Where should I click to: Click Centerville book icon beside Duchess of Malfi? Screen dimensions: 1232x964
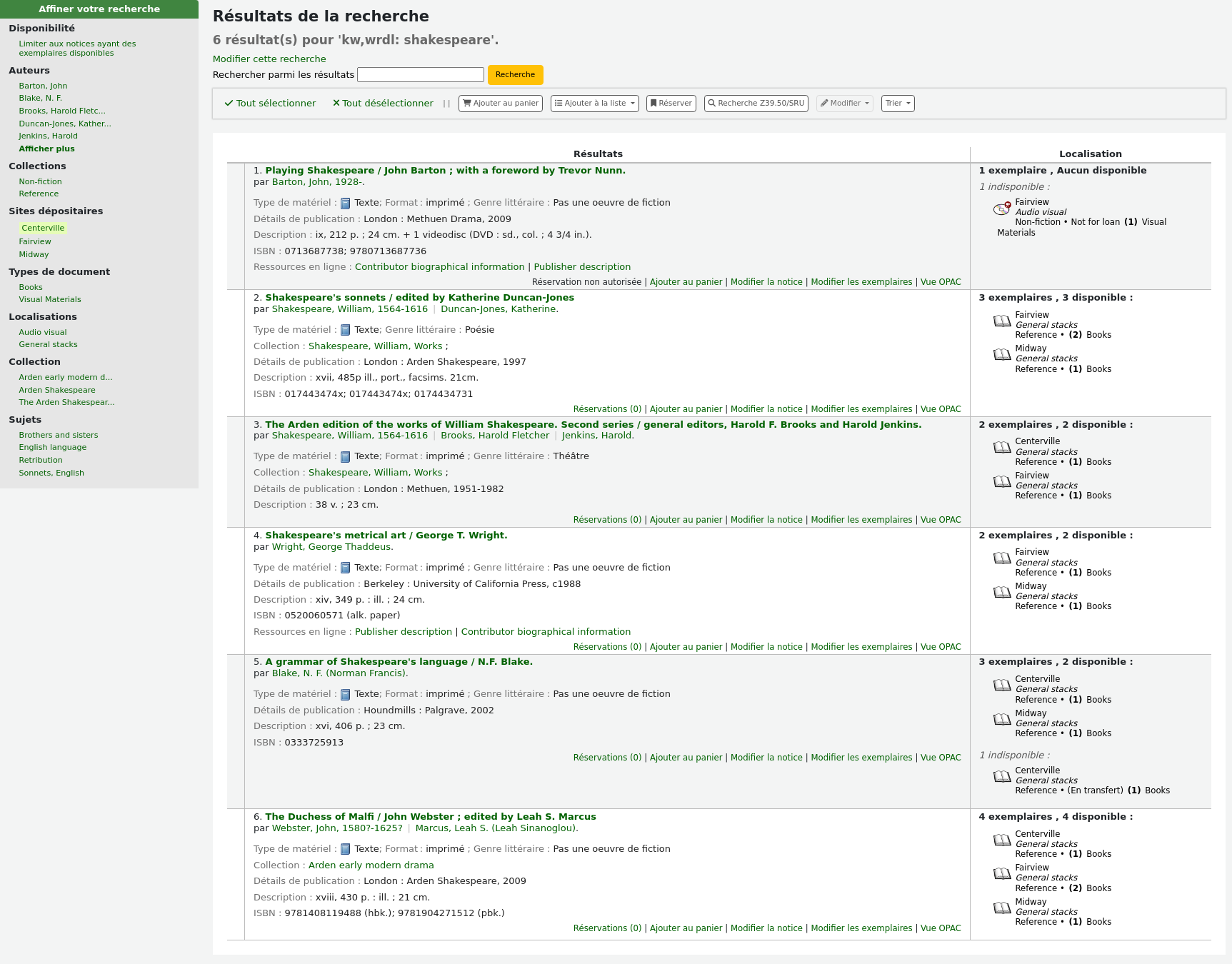click(1002, 840)
